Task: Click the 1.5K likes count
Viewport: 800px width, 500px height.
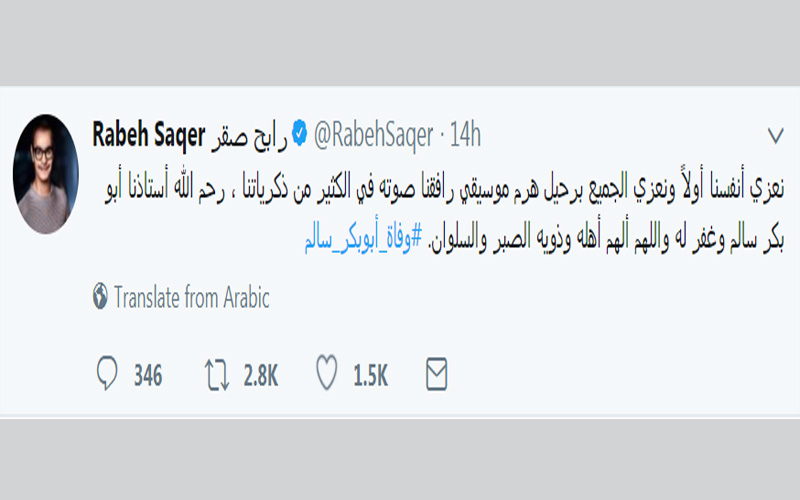Action: click(x=372, y=376)
